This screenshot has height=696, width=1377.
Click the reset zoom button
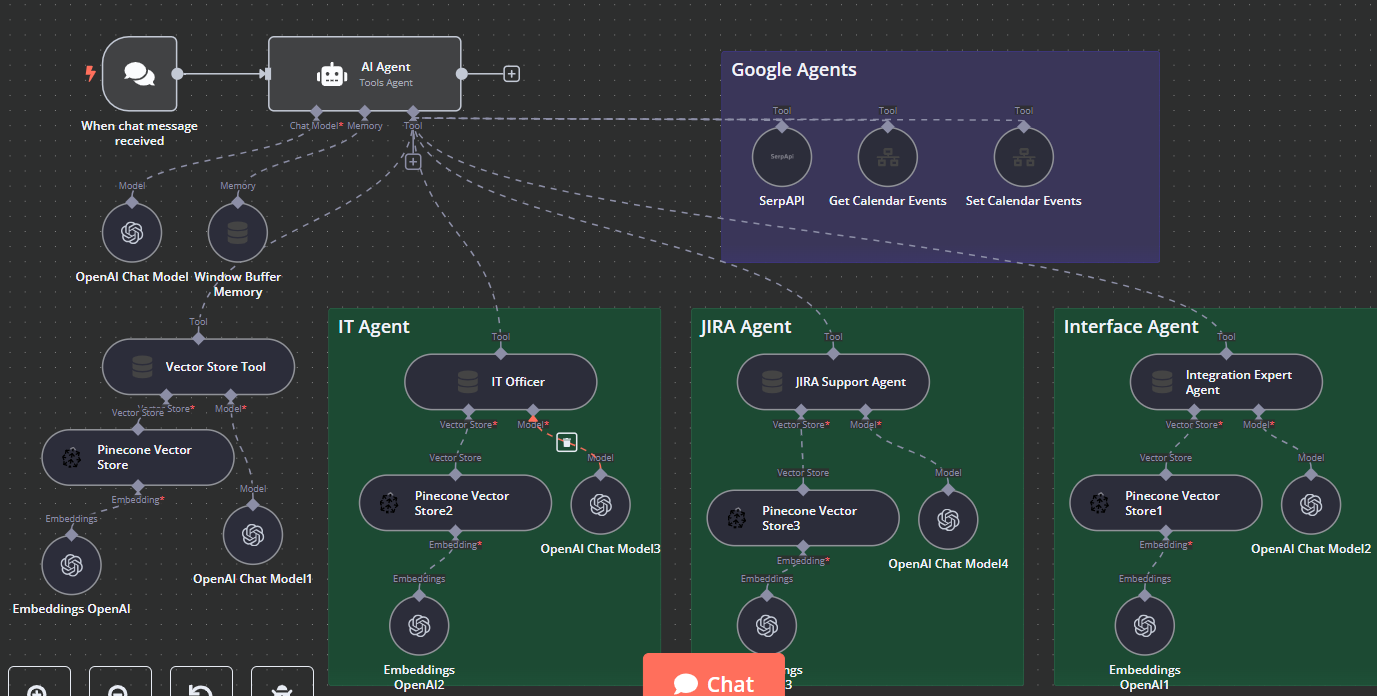(x=201, y=688)
